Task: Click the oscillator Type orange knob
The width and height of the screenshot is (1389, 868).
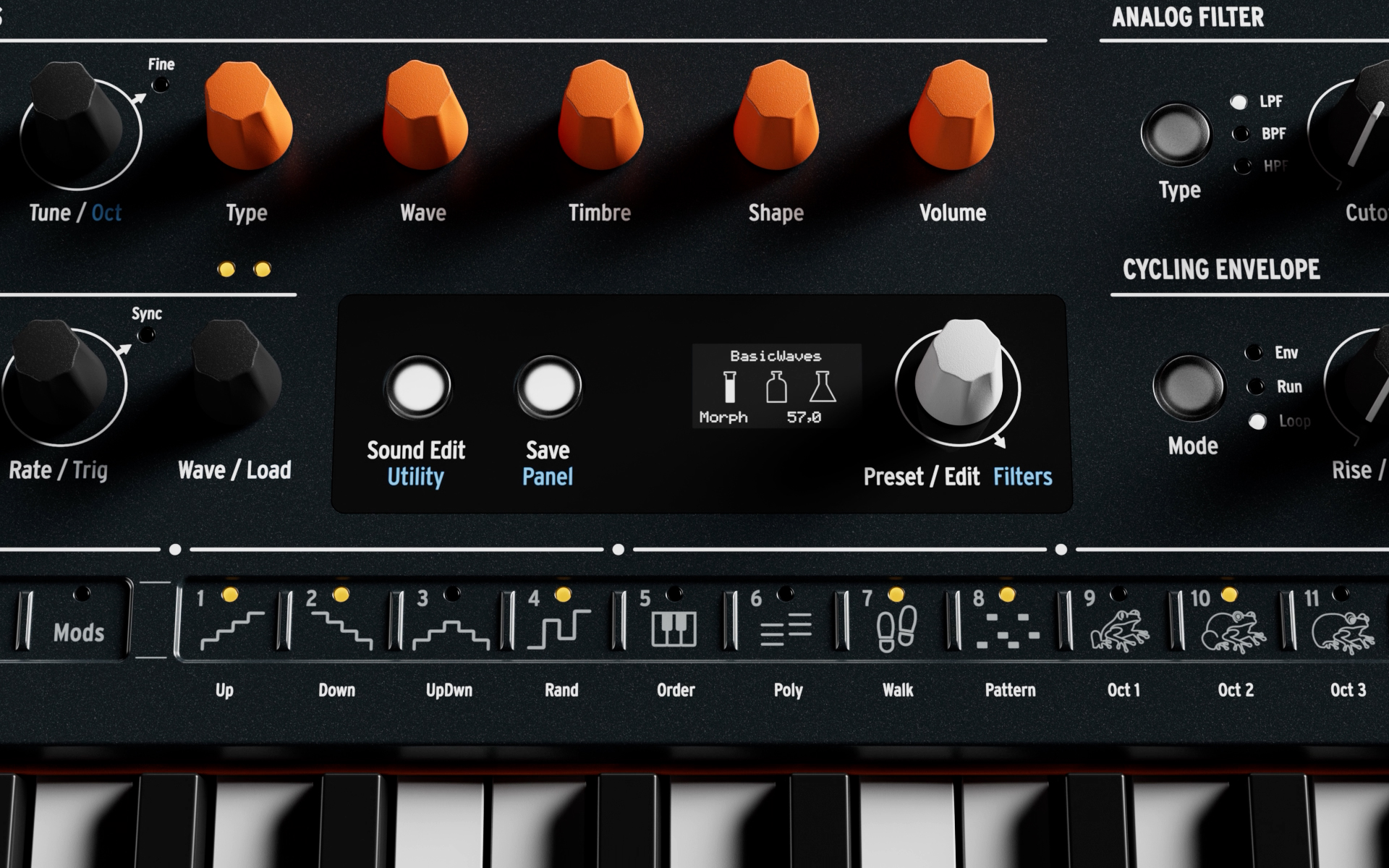Action: tap(248, 116)
